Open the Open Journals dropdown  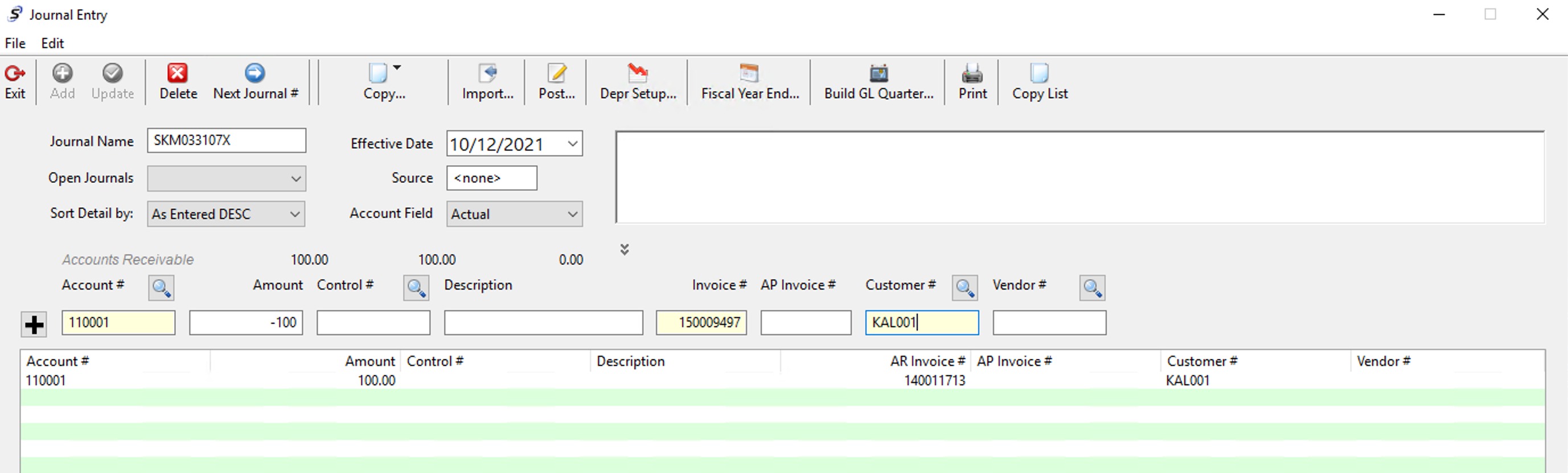226,178
